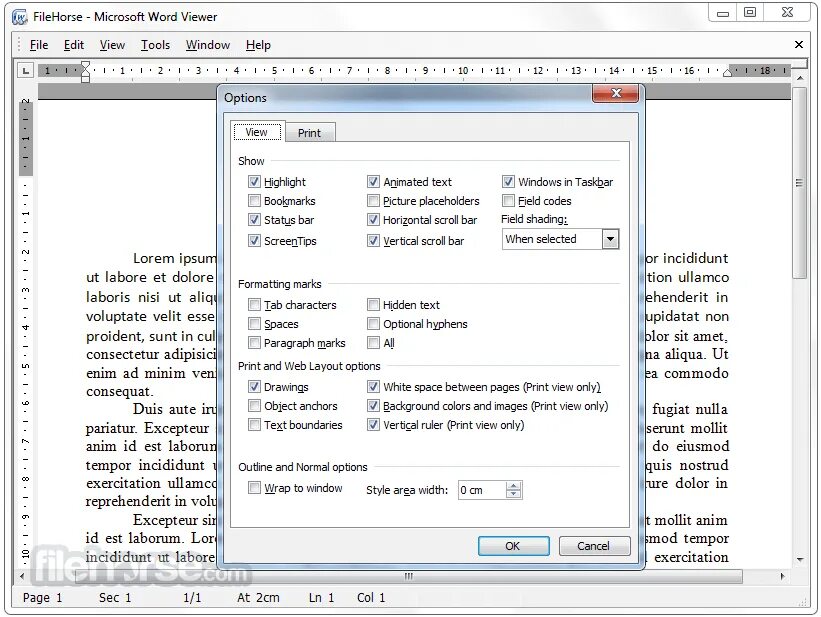The height and width of the screenshot is (617, 821).
Task: Select the View tab
Action: [257, 132]
